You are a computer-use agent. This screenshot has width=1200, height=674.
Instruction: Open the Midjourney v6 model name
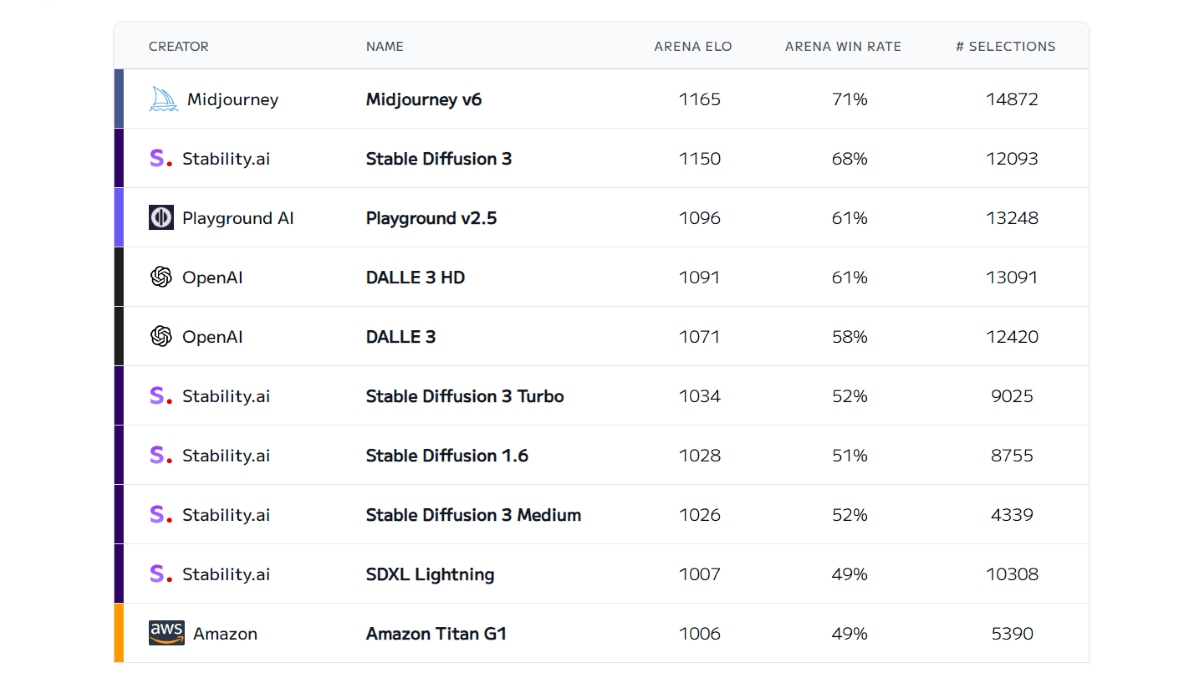click(424, 99)
